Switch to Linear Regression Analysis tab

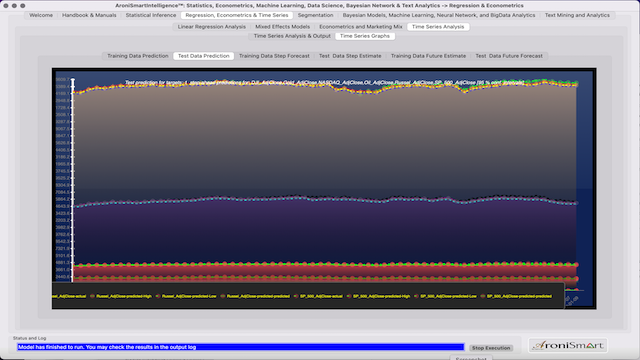click(x=211, y=27)
